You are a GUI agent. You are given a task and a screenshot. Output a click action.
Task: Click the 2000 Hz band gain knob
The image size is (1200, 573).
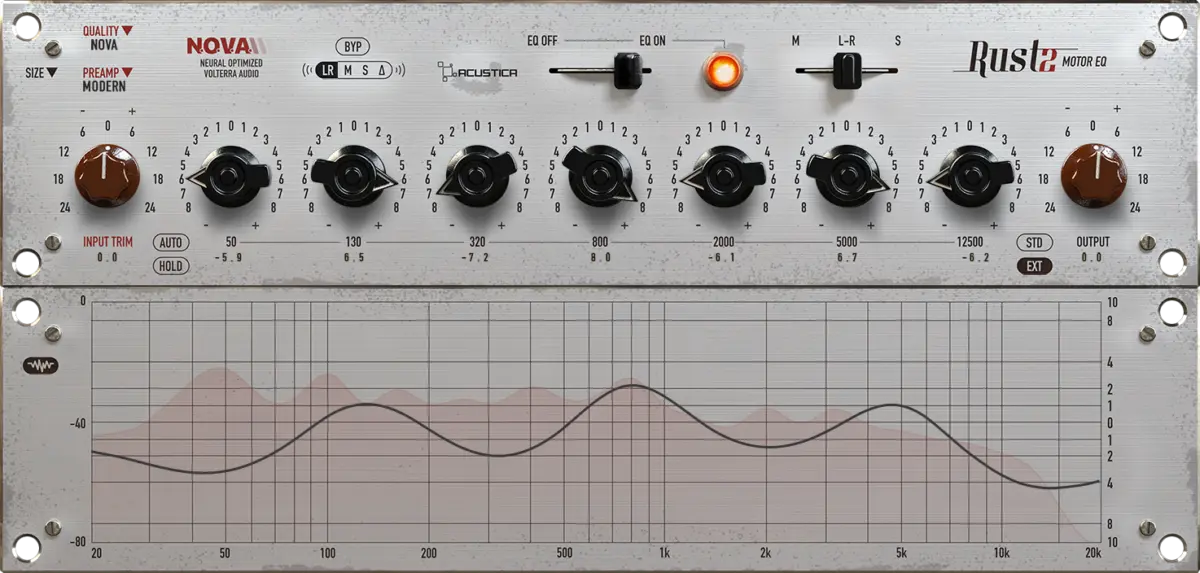pyautogui.click(x=723, y=177)
